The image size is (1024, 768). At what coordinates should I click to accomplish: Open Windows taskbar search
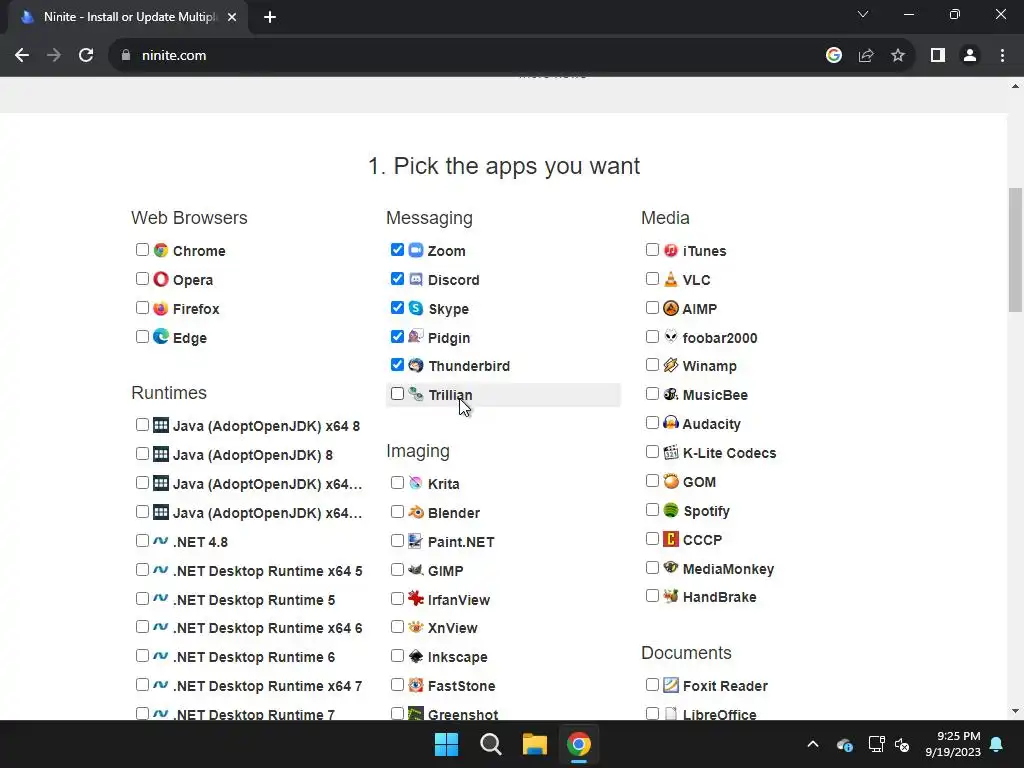coord(490,744)
